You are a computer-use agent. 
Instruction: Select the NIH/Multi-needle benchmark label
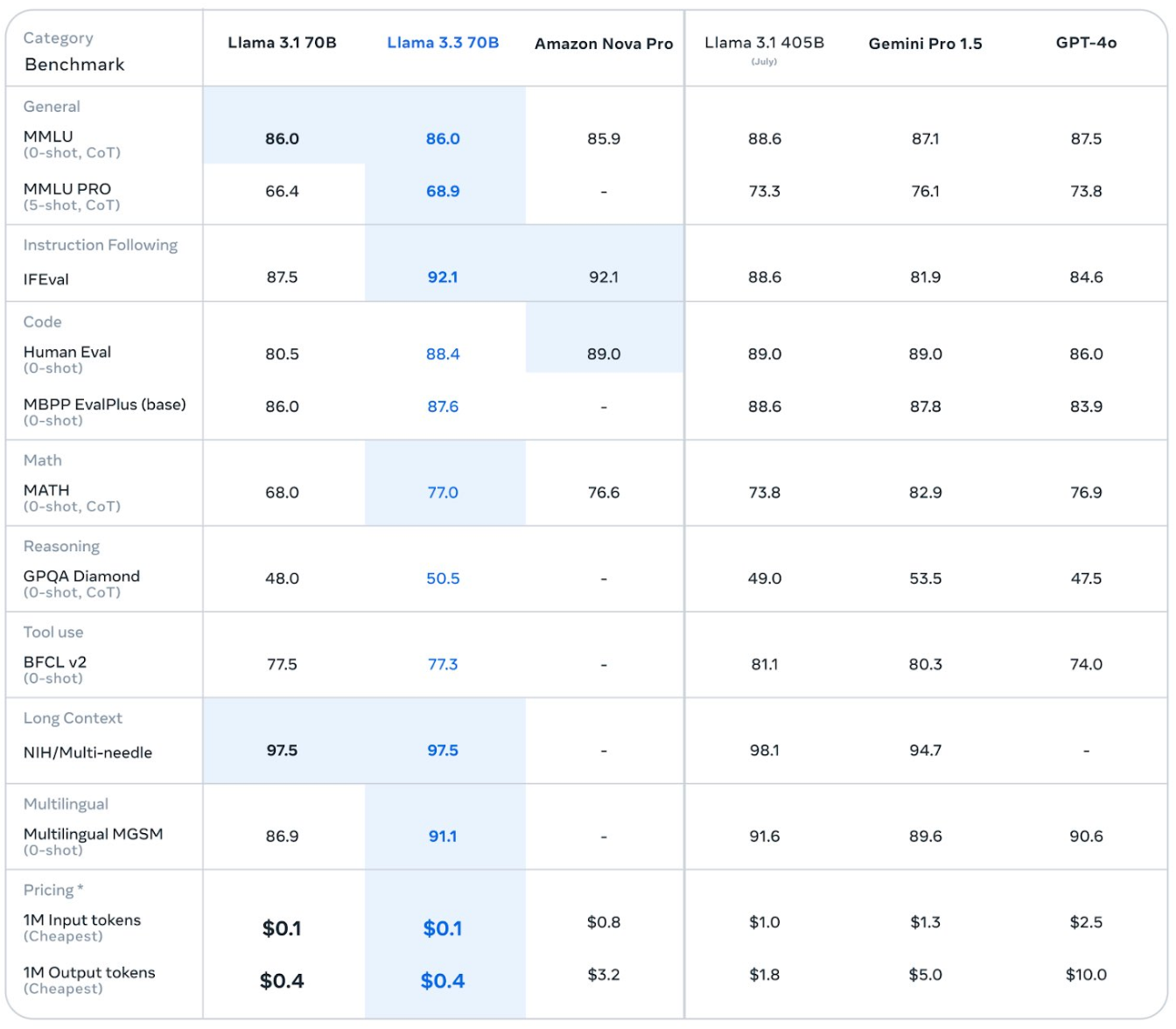pyautogui.click(x=87, y=752)
